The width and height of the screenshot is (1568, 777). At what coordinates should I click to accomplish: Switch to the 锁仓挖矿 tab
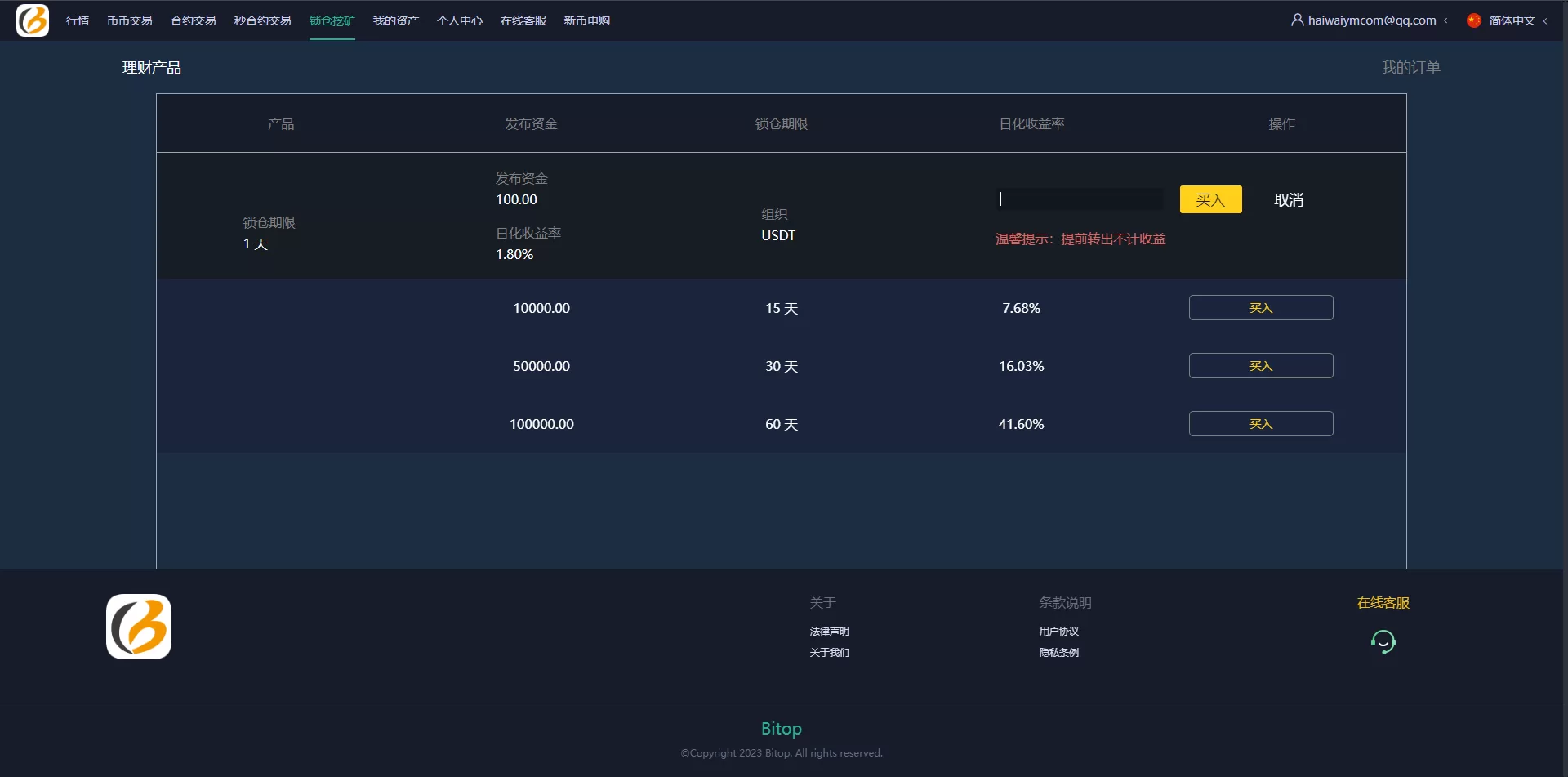point(332,20)
